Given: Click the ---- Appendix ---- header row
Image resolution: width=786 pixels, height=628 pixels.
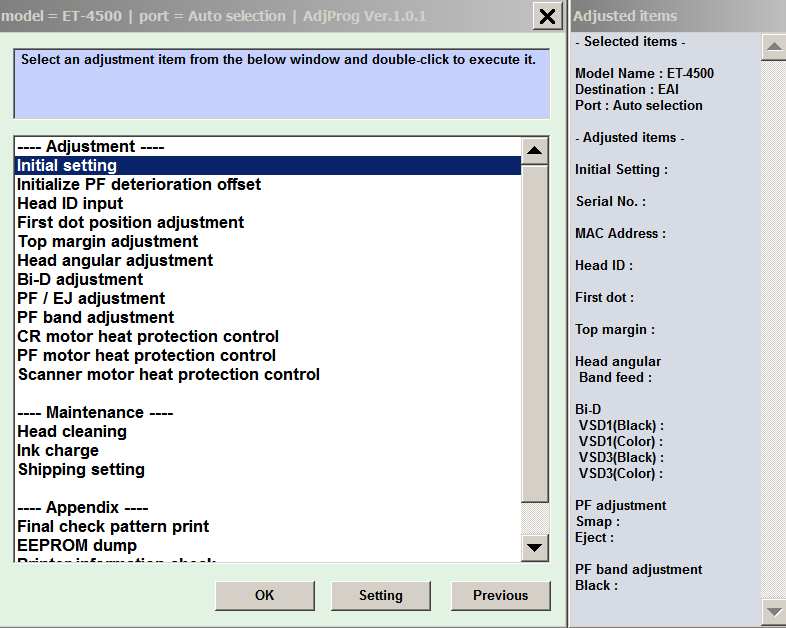Looking at the screenshot, I should tap(268, 508).
